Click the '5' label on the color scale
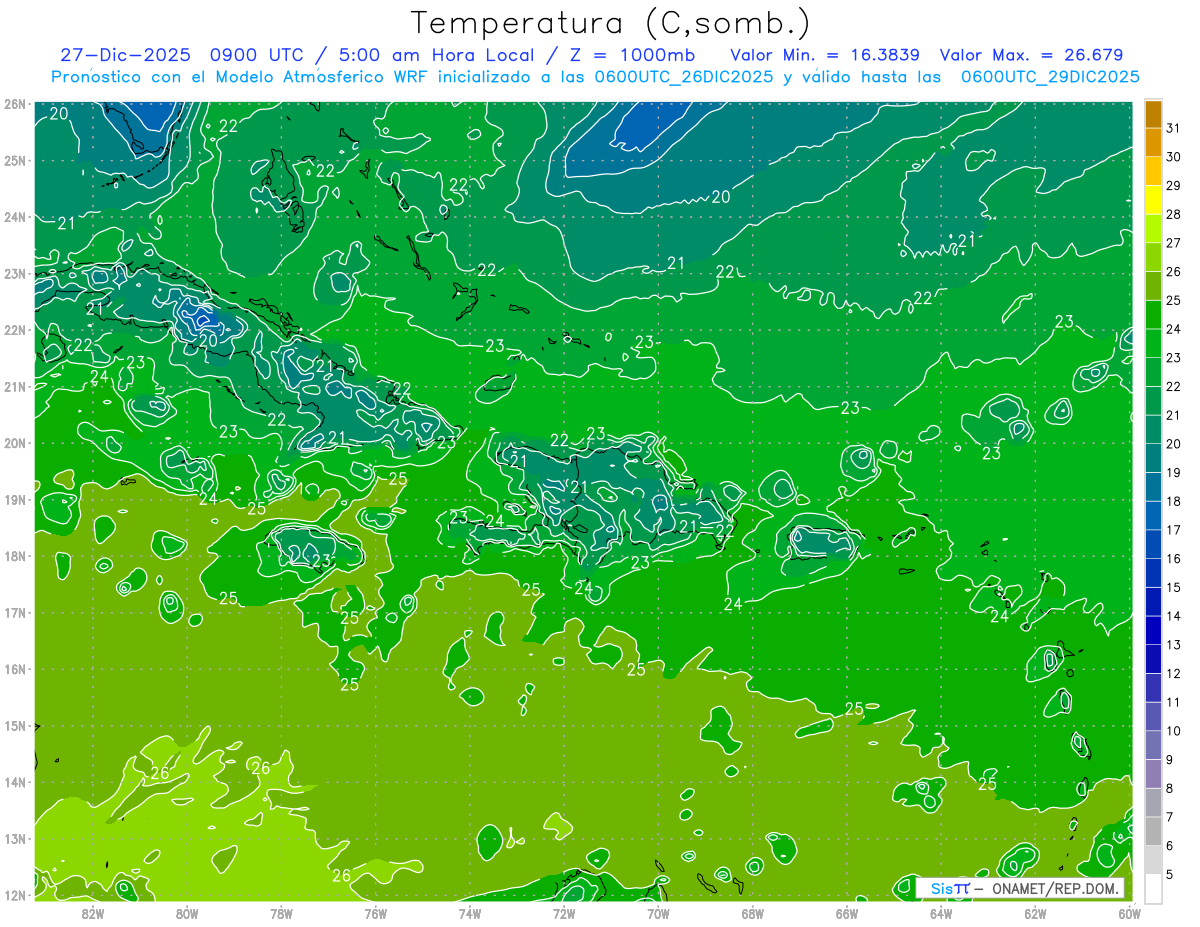This screenshot has width=1200, height=927. (x=1170, y=875)
